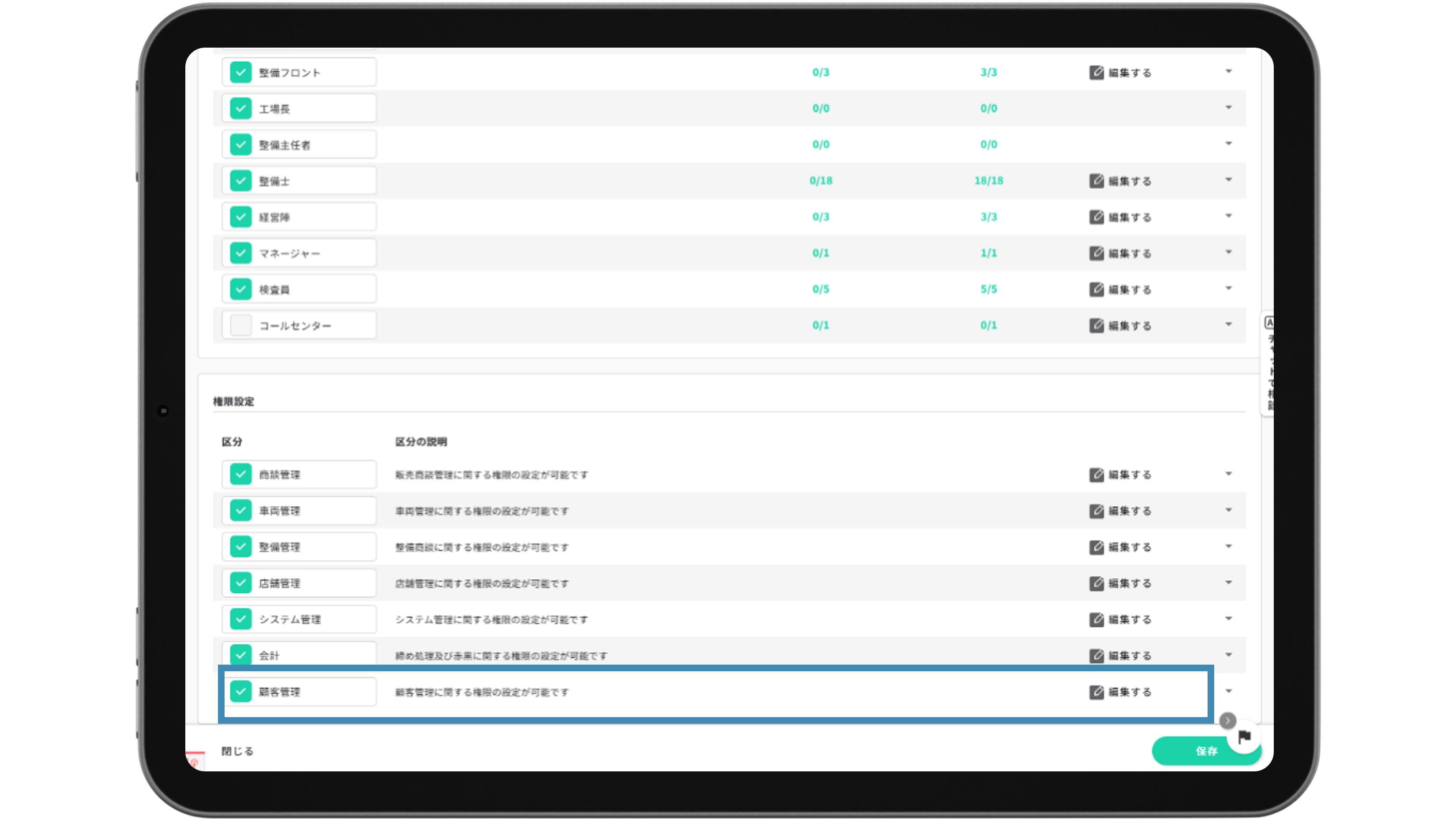1456x819 pixels.
Task: Uncheck the 工場長 checkbox
Action: [241, 108]
